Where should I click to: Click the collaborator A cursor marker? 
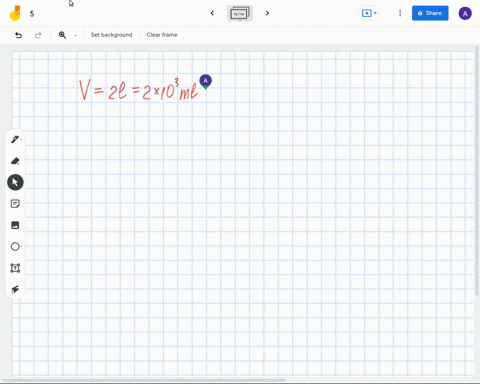(x=206, y=81)
